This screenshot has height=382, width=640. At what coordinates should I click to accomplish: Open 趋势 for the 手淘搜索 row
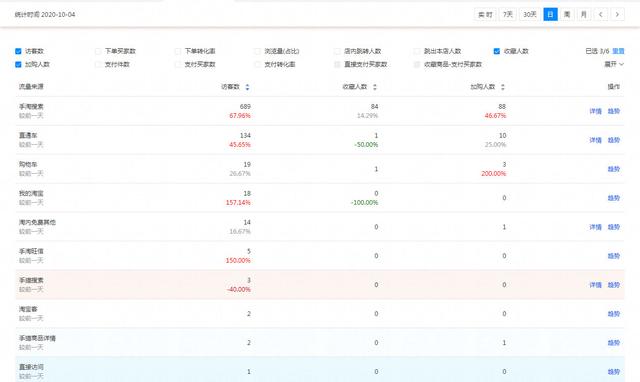click(x=614, y=111)
